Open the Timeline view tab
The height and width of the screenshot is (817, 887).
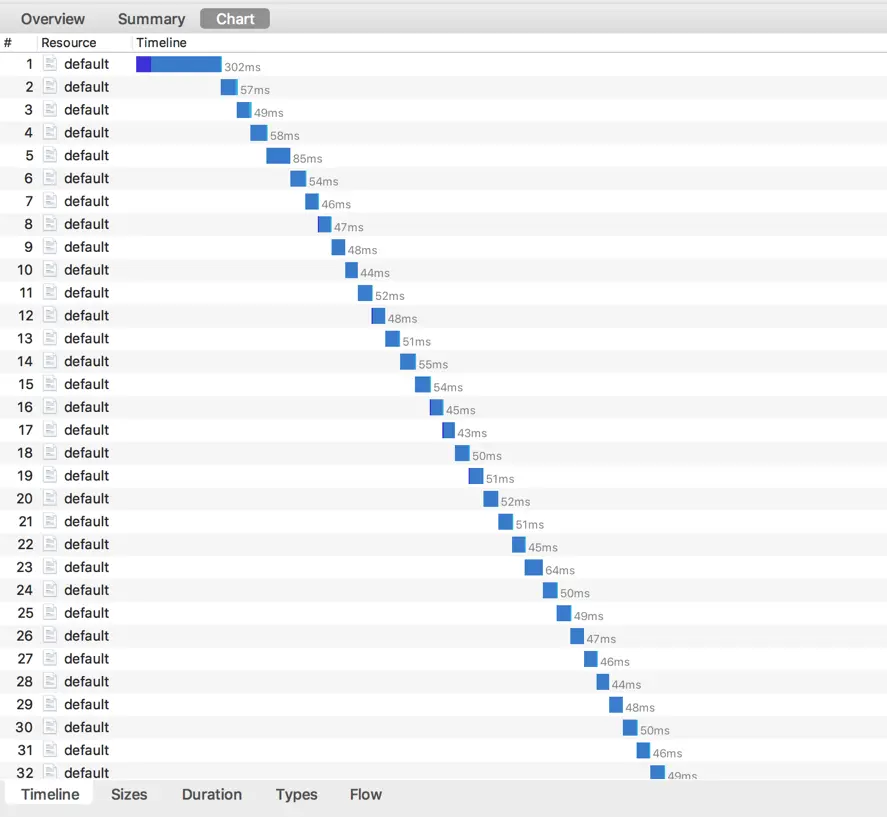coord(50,794)
